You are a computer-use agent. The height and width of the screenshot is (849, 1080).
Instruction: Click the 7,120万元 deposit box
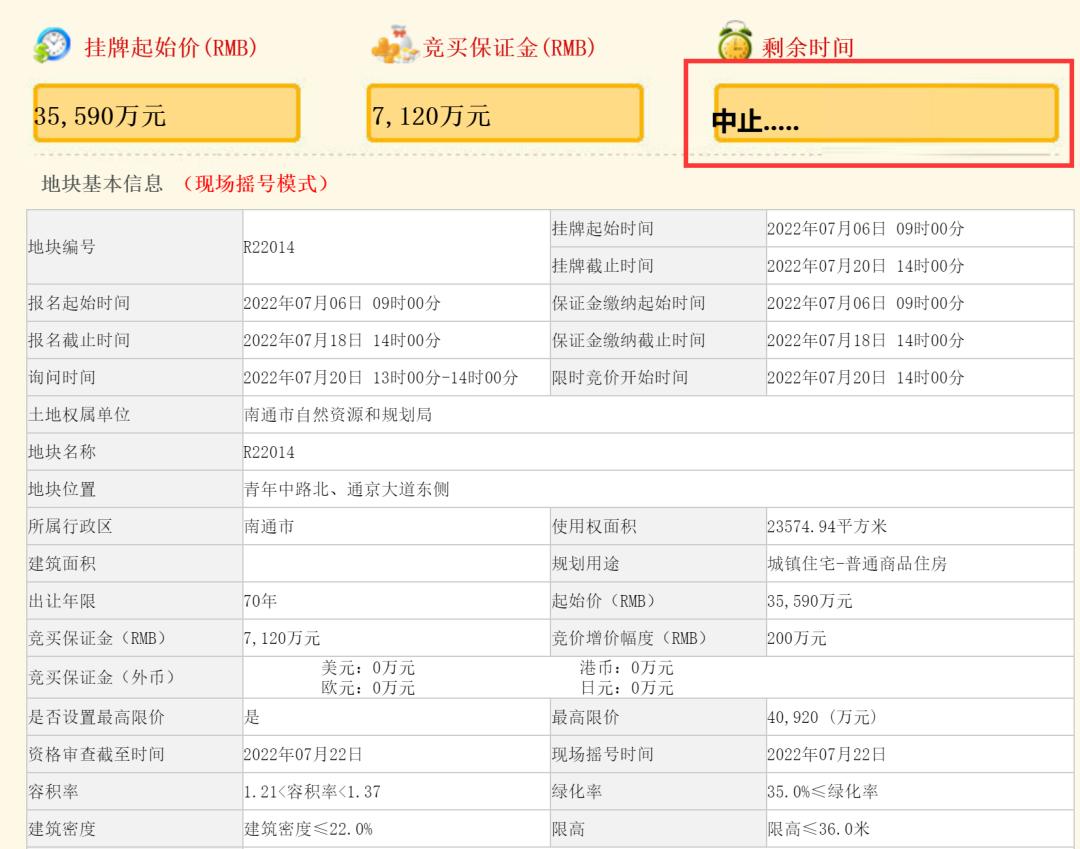click(505, 114)
